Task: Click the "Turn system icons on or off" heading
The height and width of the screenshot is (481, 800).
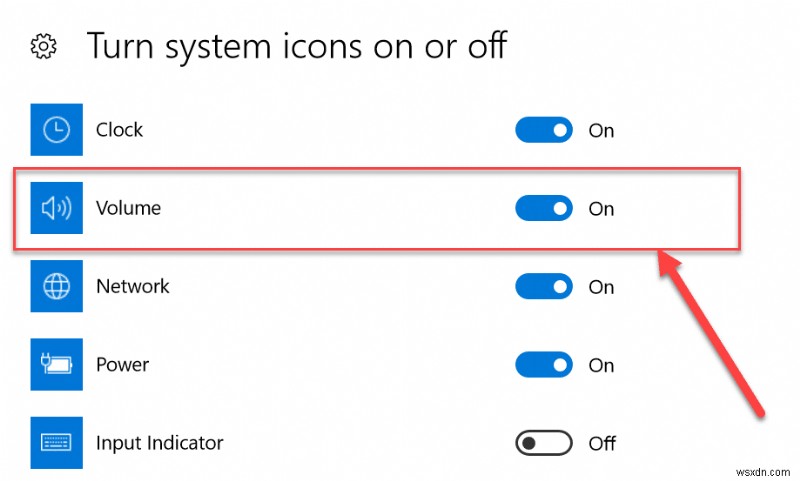Action: point(297,46)
